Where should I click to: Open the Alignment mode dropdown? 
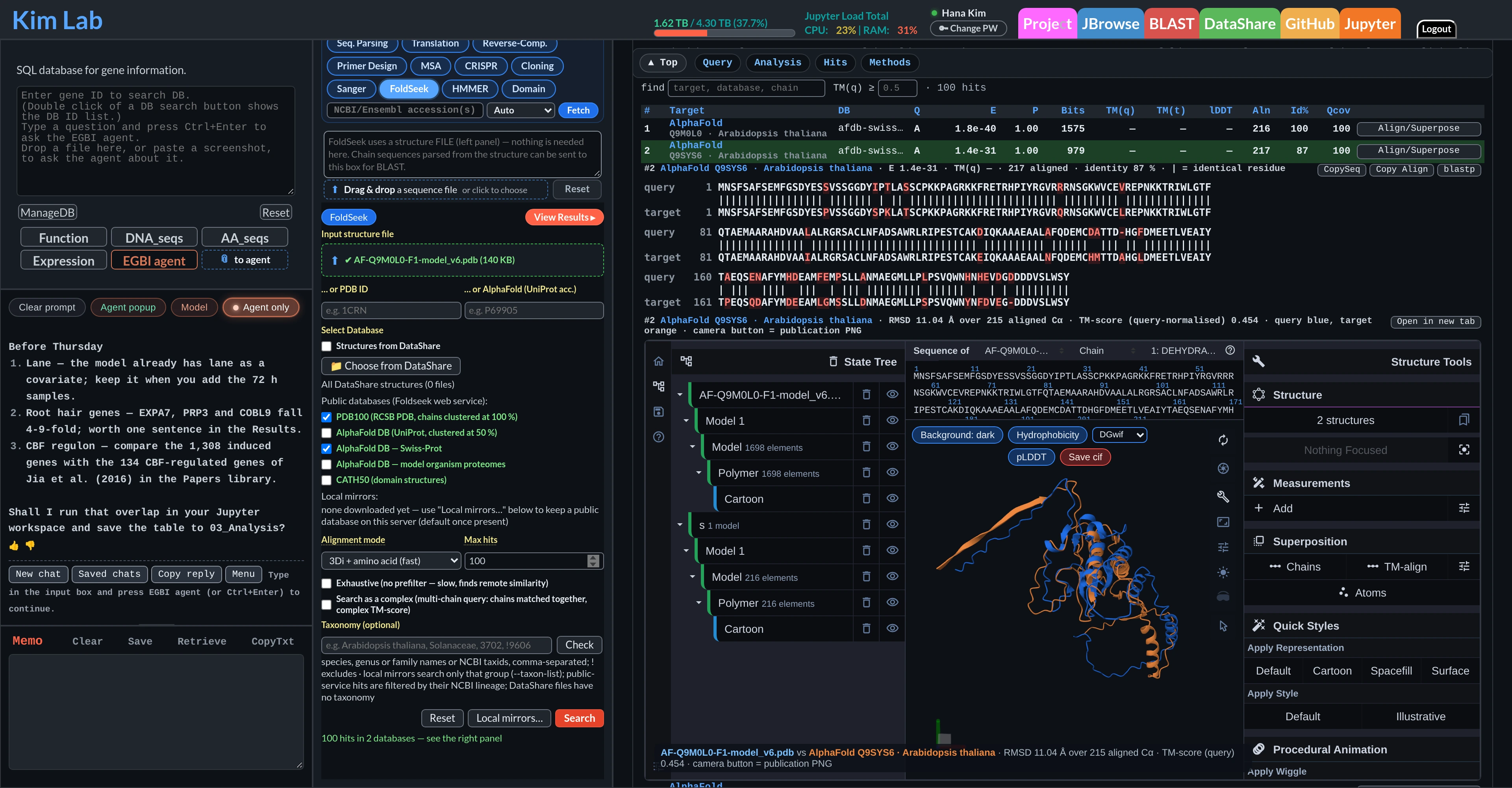tap(391, 561)
